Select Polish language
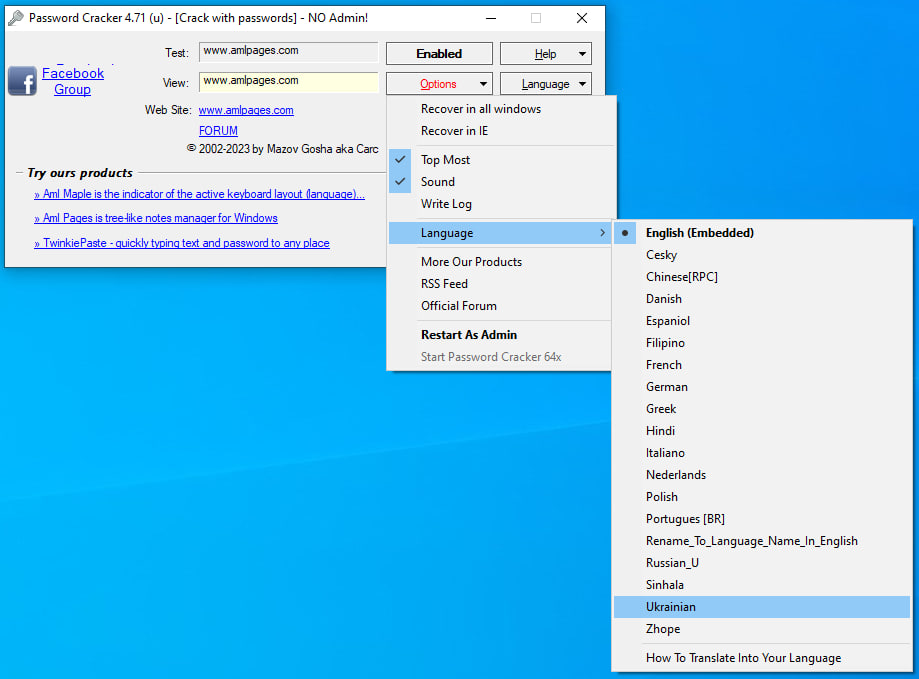 pyautogui.click(x=762, y=497)
